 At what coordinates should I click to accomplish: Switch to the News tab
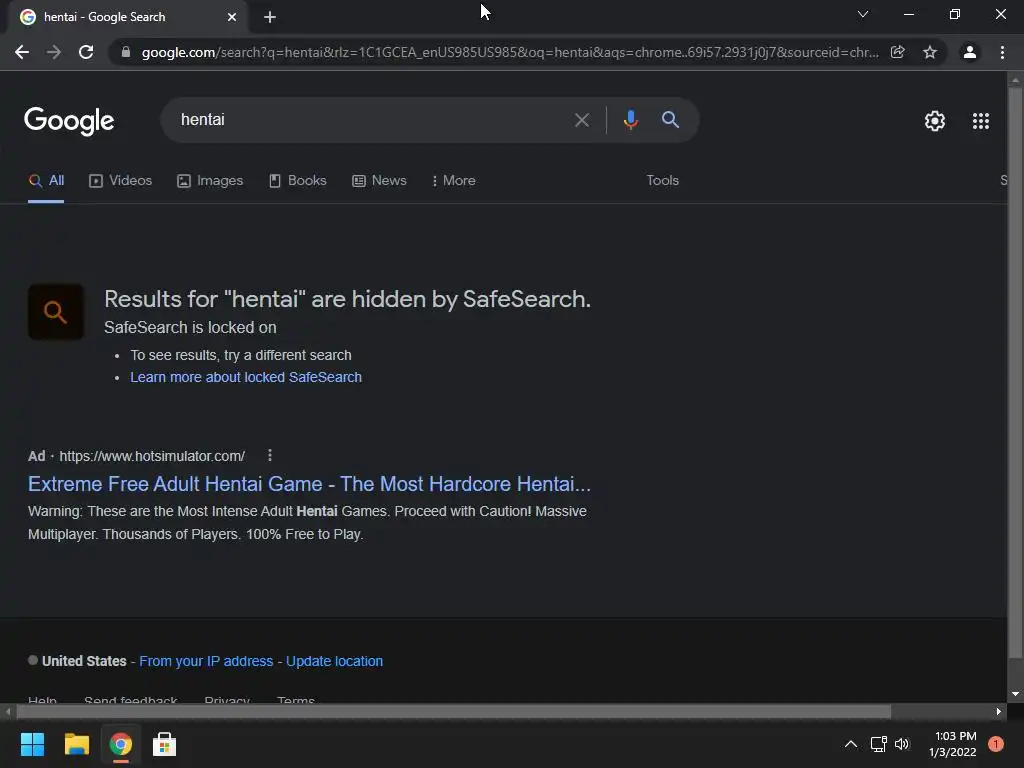click(379, 181)
